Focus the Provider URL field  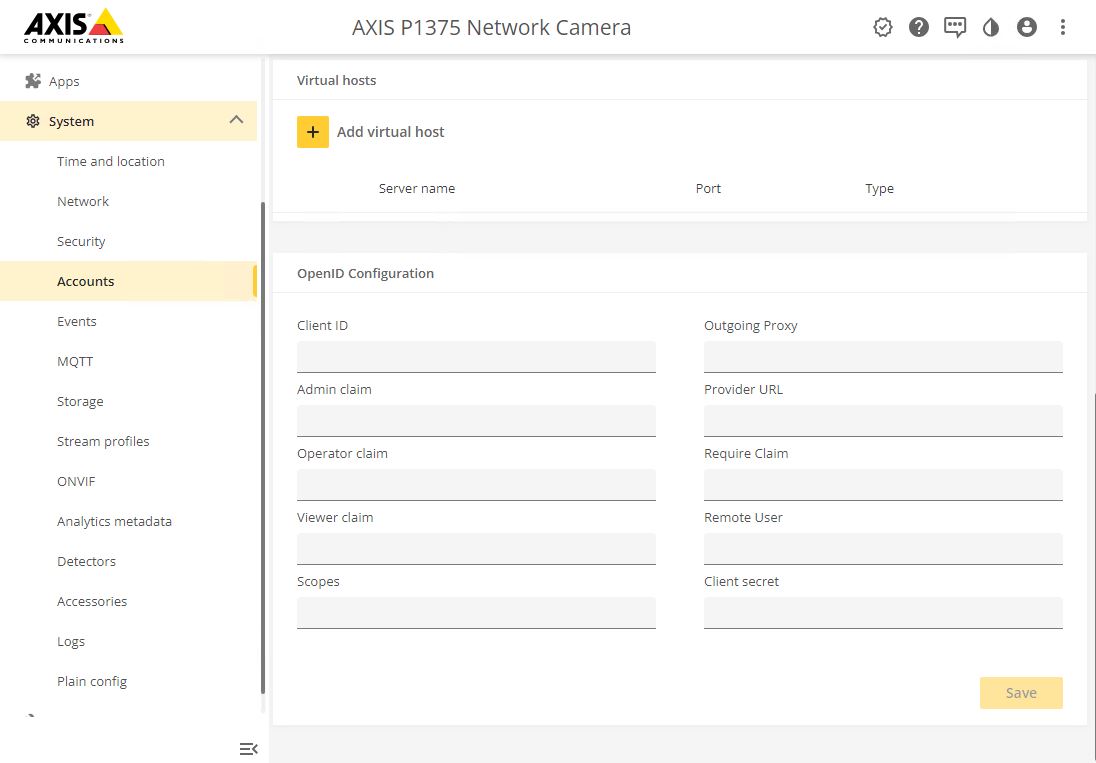[884, 421]
